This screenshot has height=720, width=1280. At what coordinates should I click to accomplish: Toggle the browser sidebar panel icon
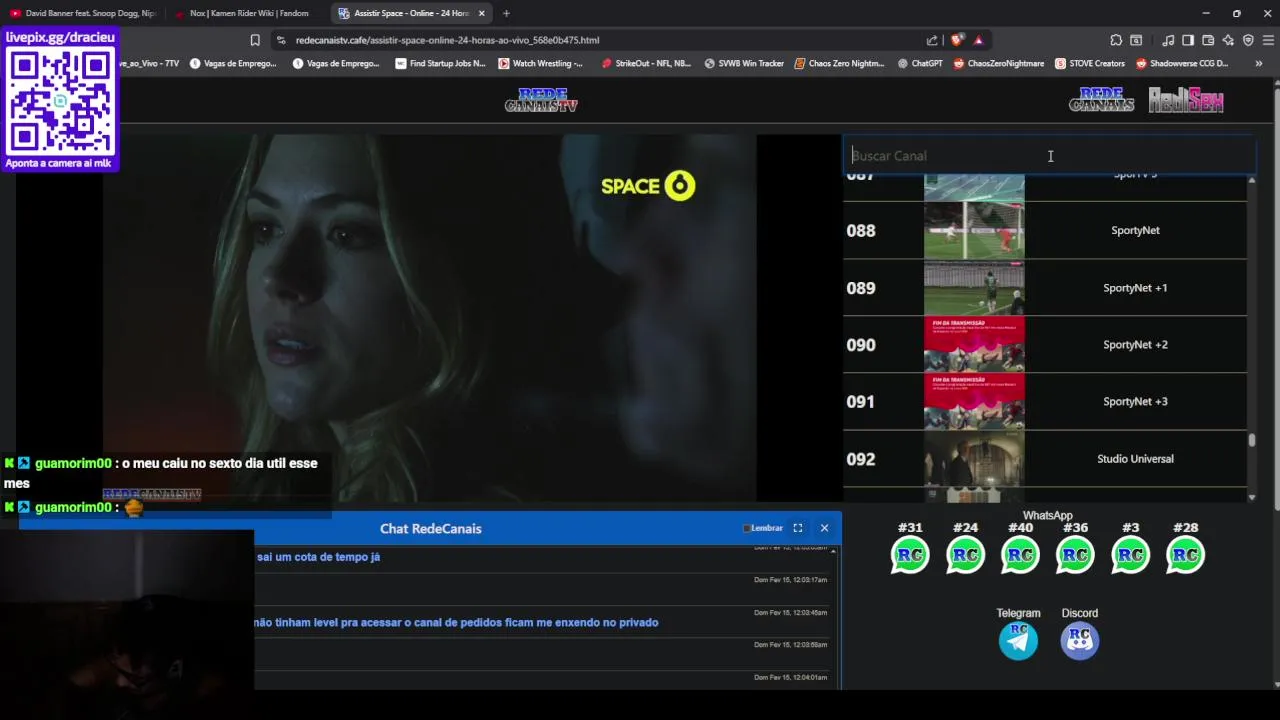point(1188,40)
